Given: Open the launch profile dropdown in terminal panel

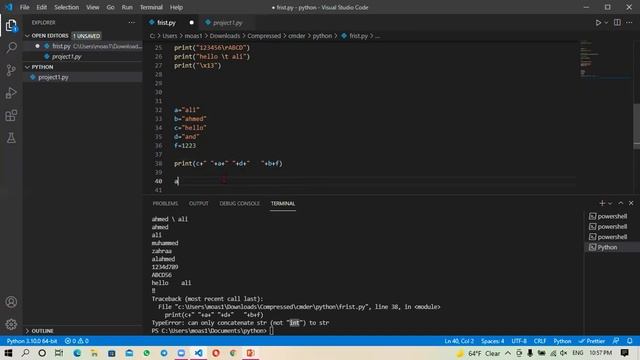Looking at the screenshot, I should point(610,203).
